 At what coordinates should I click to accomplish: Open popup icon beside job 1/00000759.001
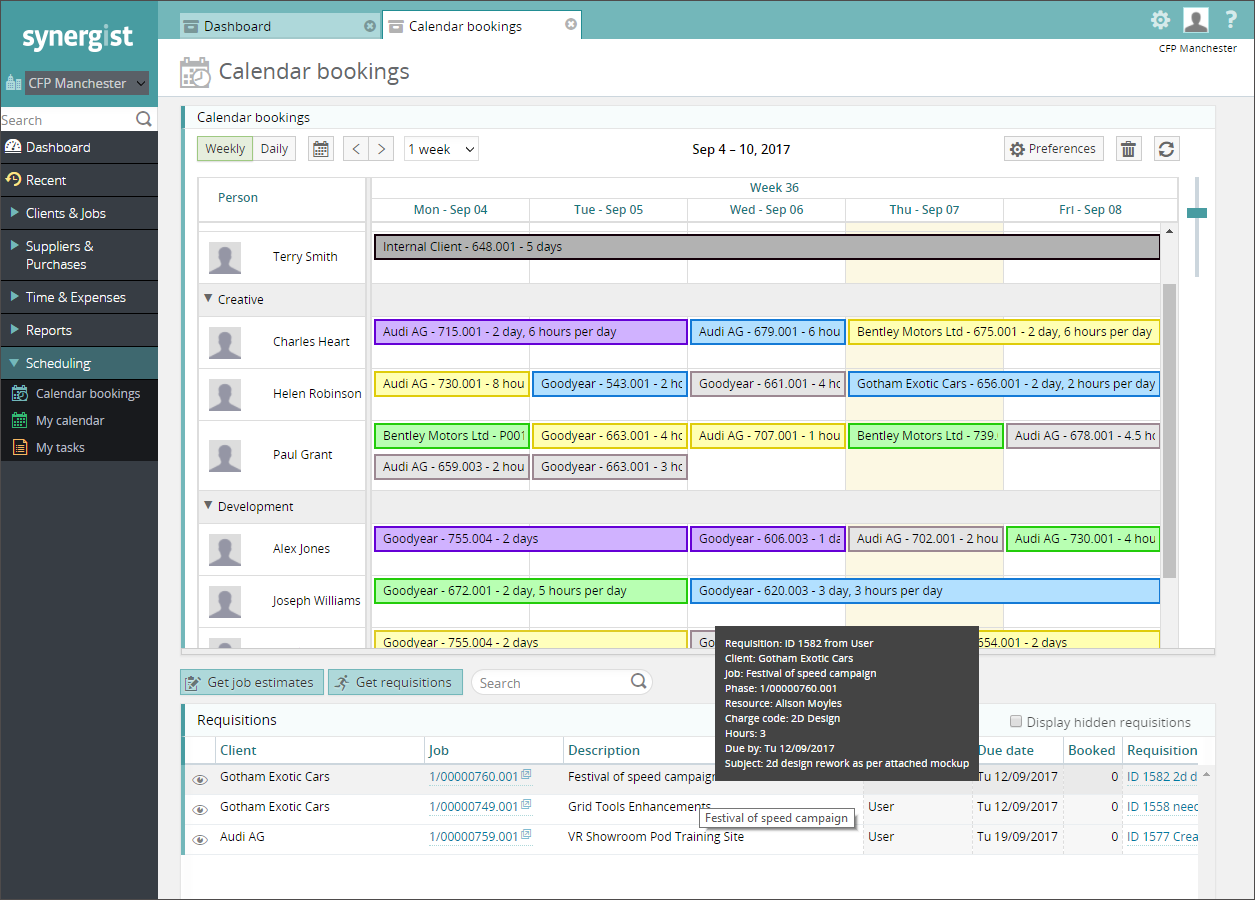click(x=526, y=836)
